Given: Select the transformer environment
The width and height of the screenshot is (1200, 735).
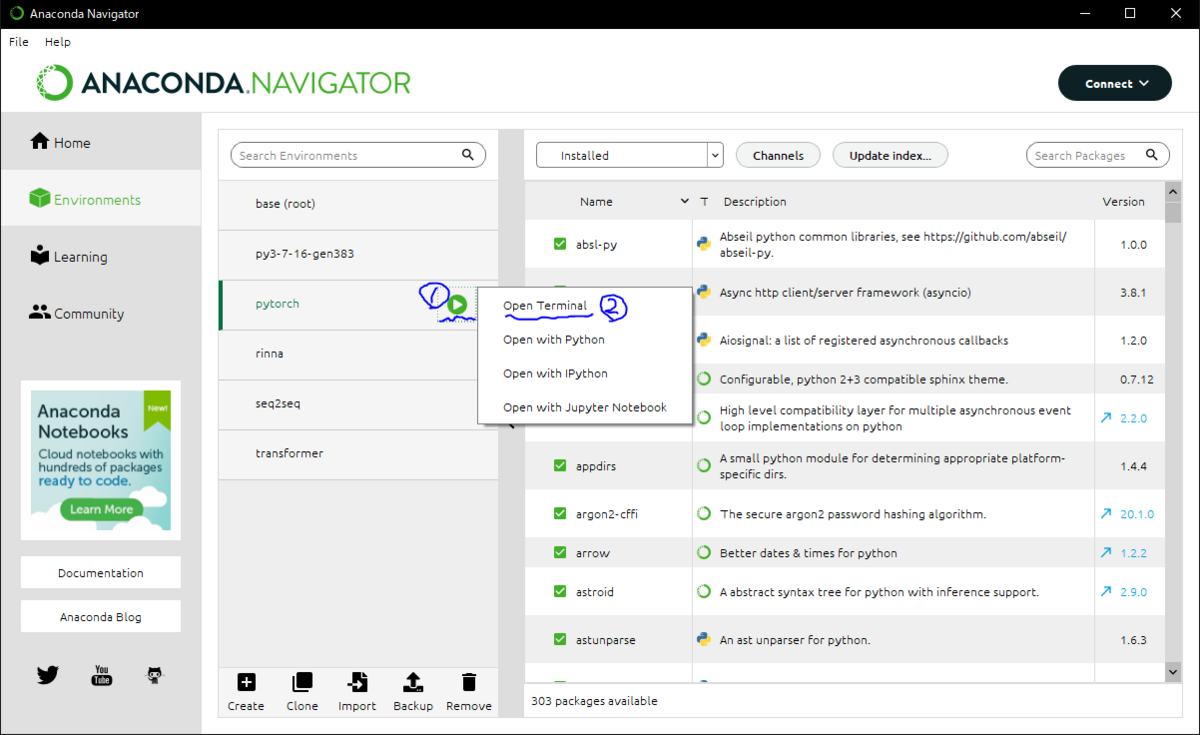Looking at the screenshot, I should pyautogui.click(x=358, y=454).
